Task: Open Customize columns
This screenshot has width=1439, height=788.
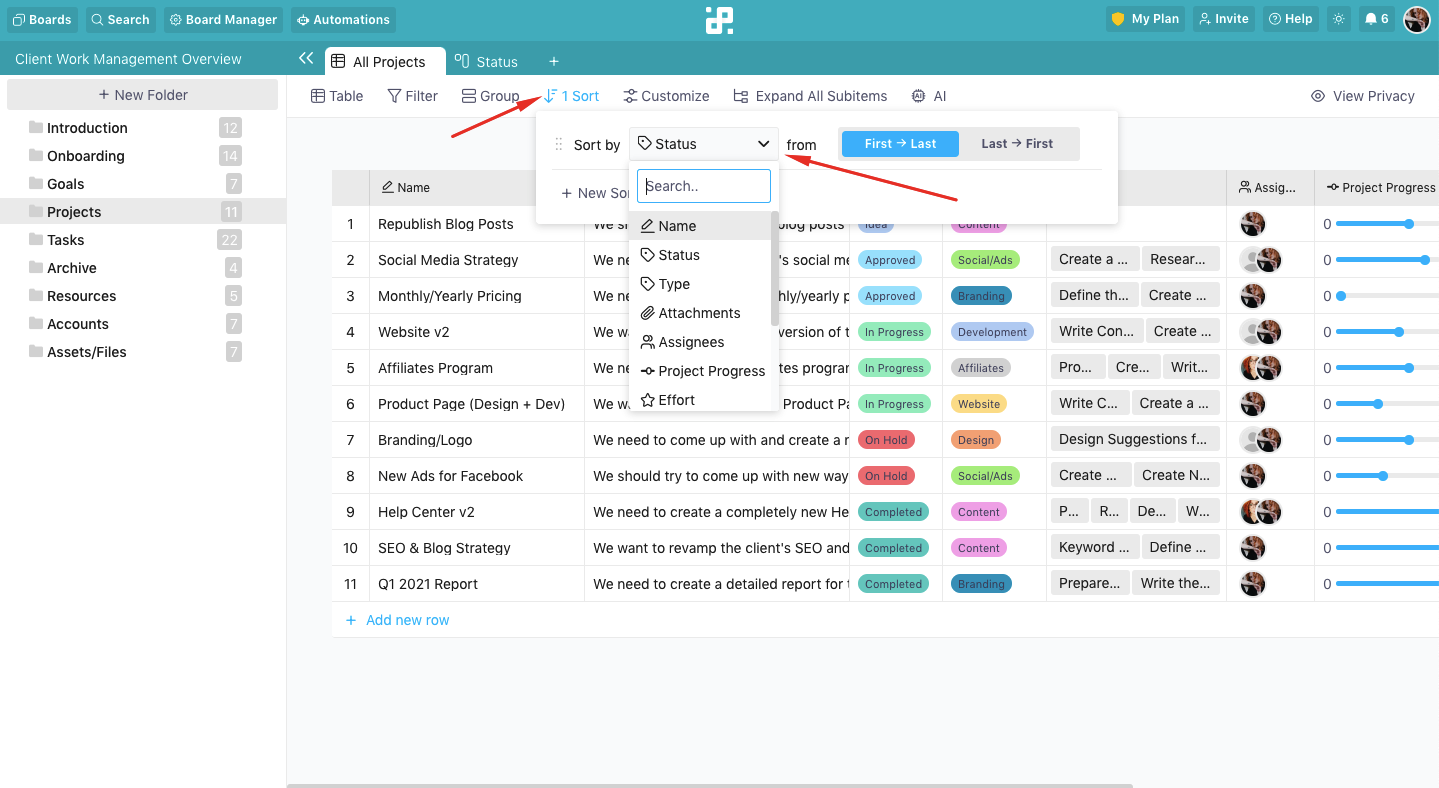Action: pos(666,96)
